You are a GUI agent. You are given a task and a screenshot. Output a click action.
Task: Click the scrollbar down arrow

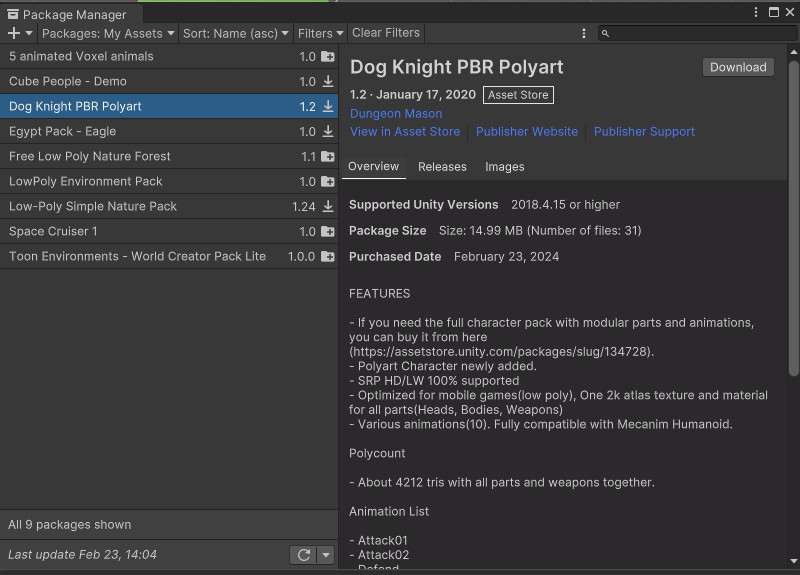point(793,561)
